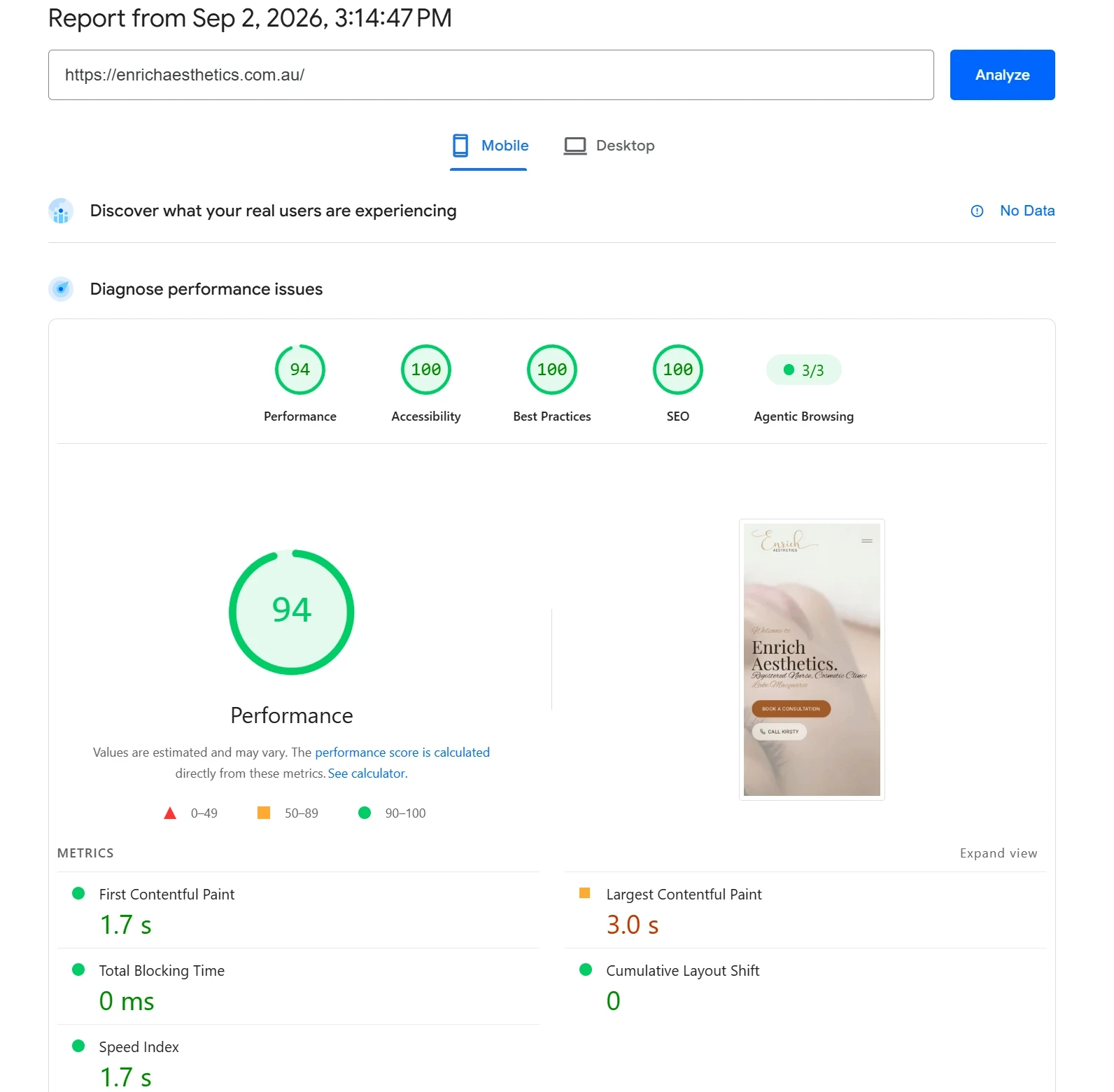This screenshot has width=1114, height=1092.
Task: Click the Cumulative Layout Shift metric label
Action: (682, 971)
